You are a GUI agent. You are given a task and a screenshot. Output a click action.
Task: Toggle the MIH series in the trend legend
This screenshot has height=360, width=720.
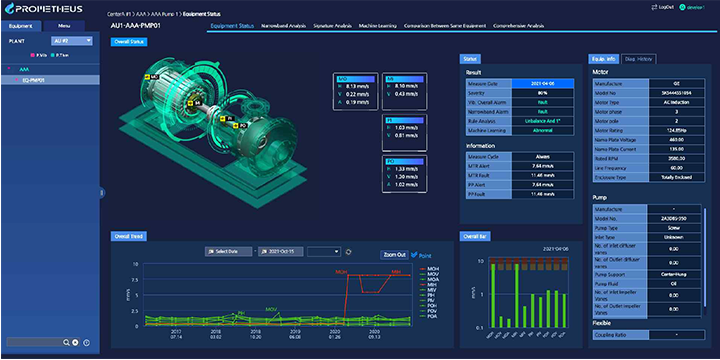click(429, 284)
